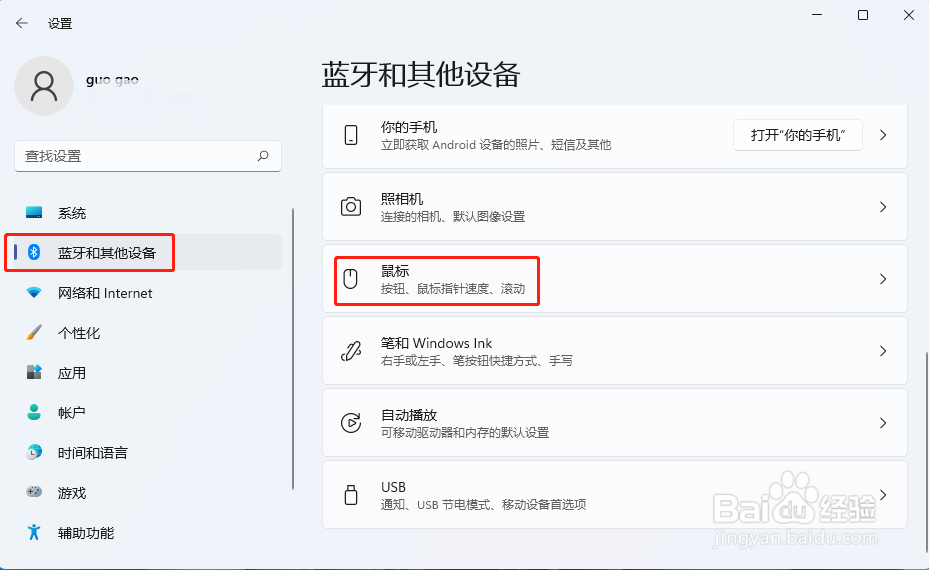This screenshot has height=570, width=929.
Task: Click the user profile avatar icon
Action: [x=44, y=86]
